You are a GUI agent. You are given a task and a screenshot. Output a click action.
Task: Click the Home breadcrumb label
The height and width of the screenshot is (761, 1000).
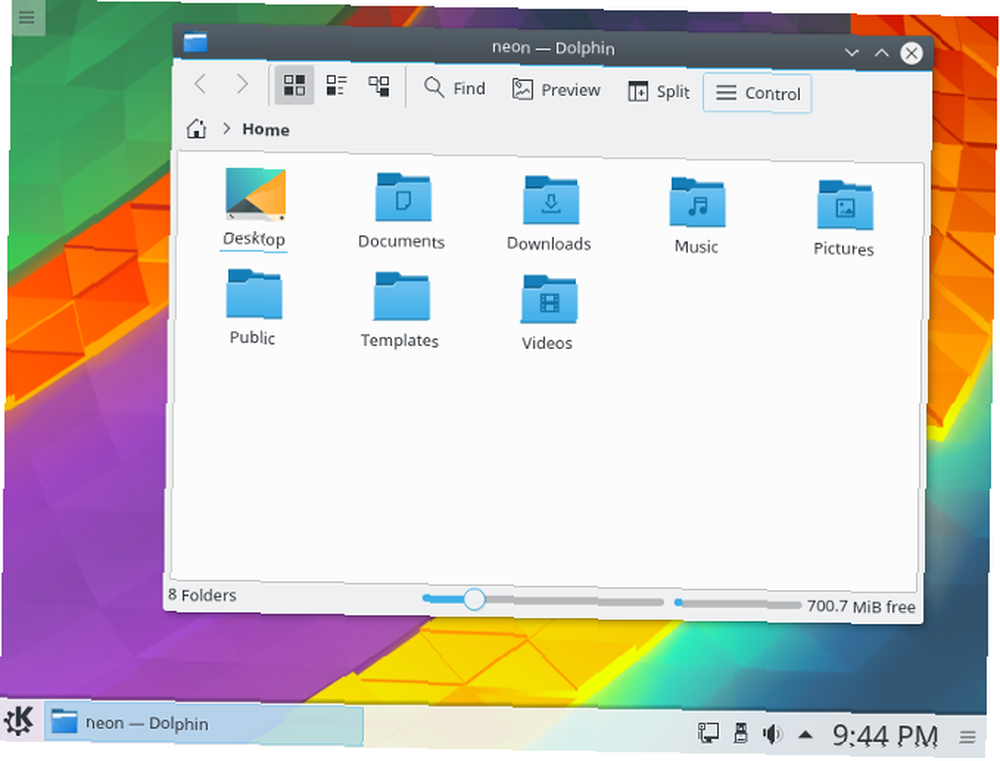coord(266,129)
